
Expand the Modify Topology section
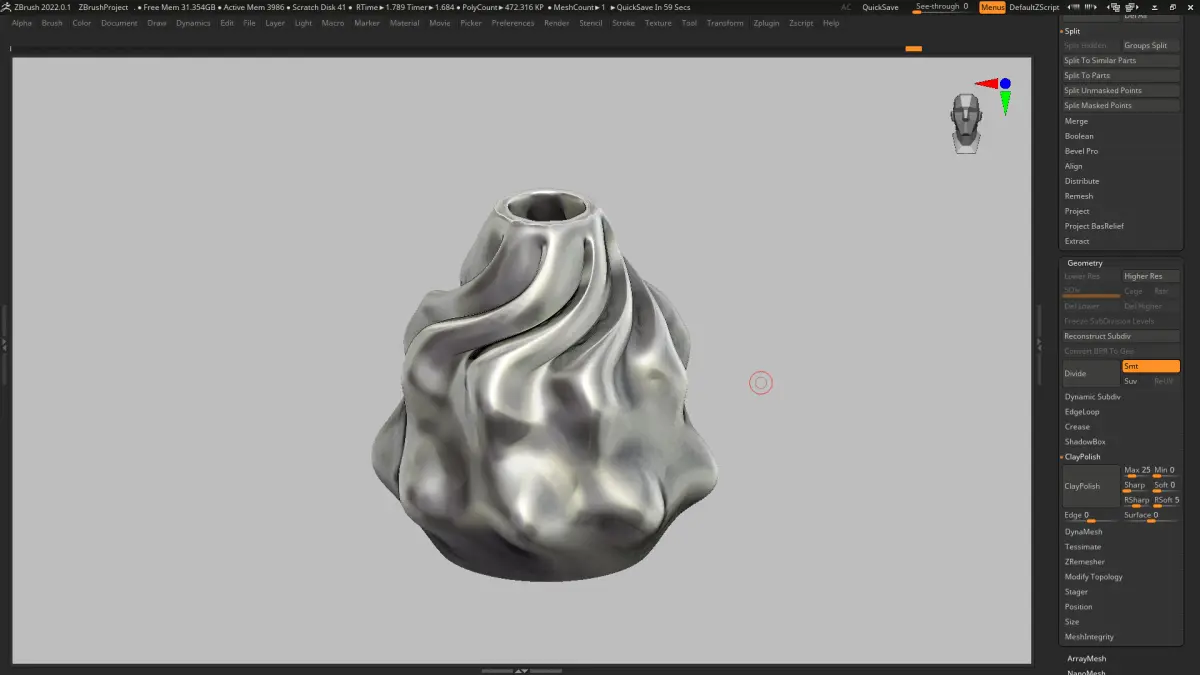tap(1094, 577)
